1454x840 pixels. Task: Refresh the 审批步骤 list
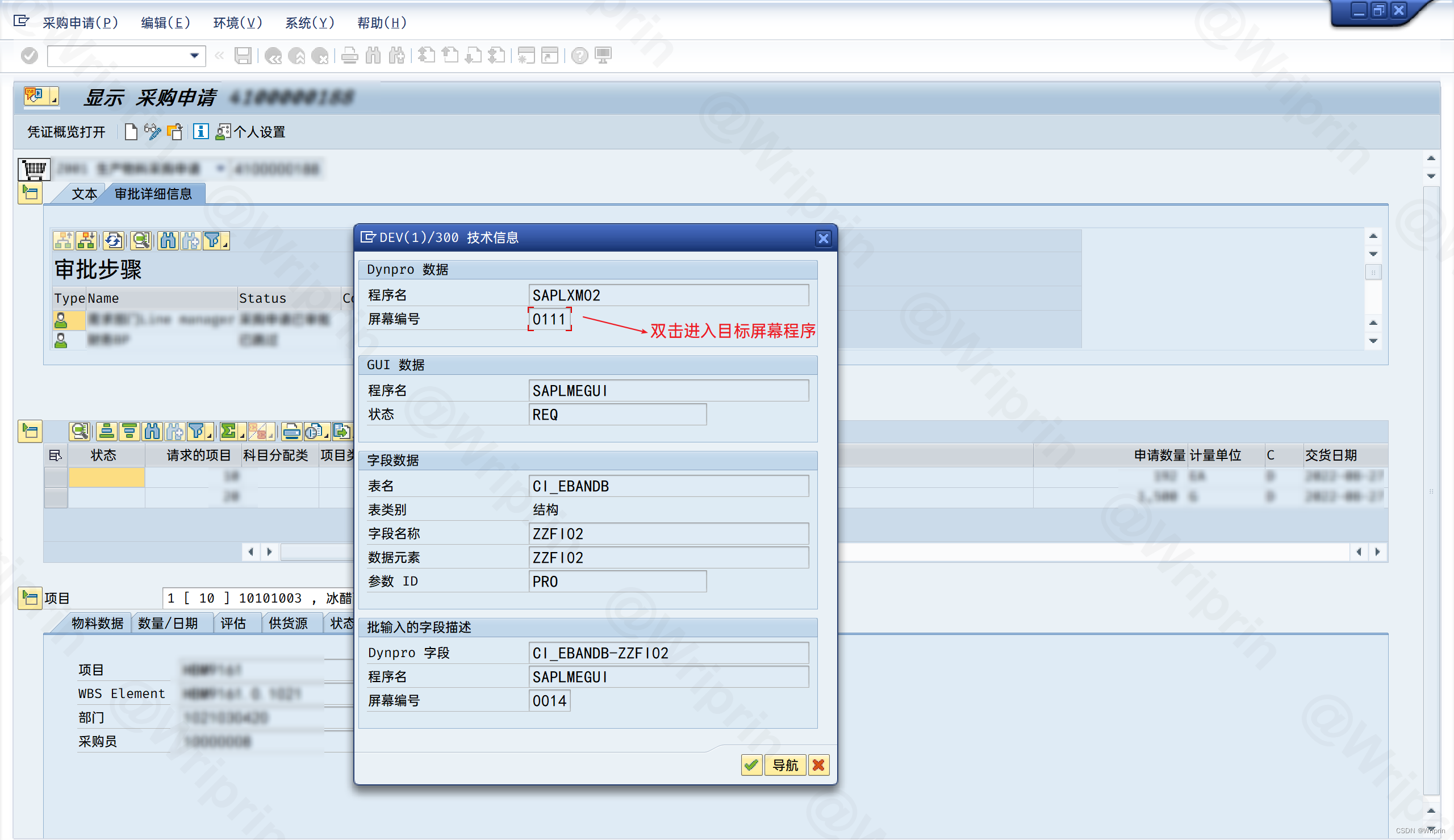coord(114,241)
